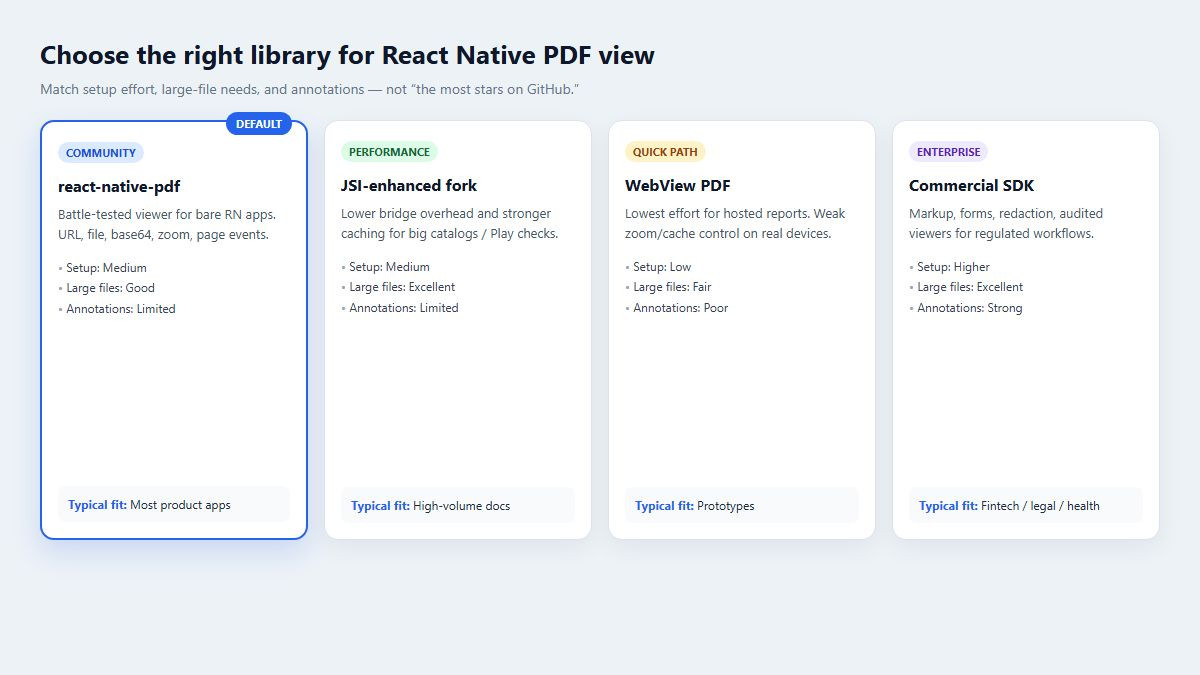Select the react-native-pdf card title
Image resolution: width=1200 pixels, height=675 pixels.
click(x=119, y=186)
